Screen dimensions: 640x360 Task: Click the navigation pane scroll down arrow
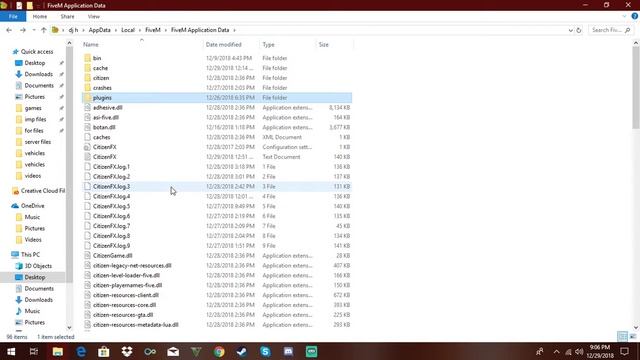click(x=69, y=327)
